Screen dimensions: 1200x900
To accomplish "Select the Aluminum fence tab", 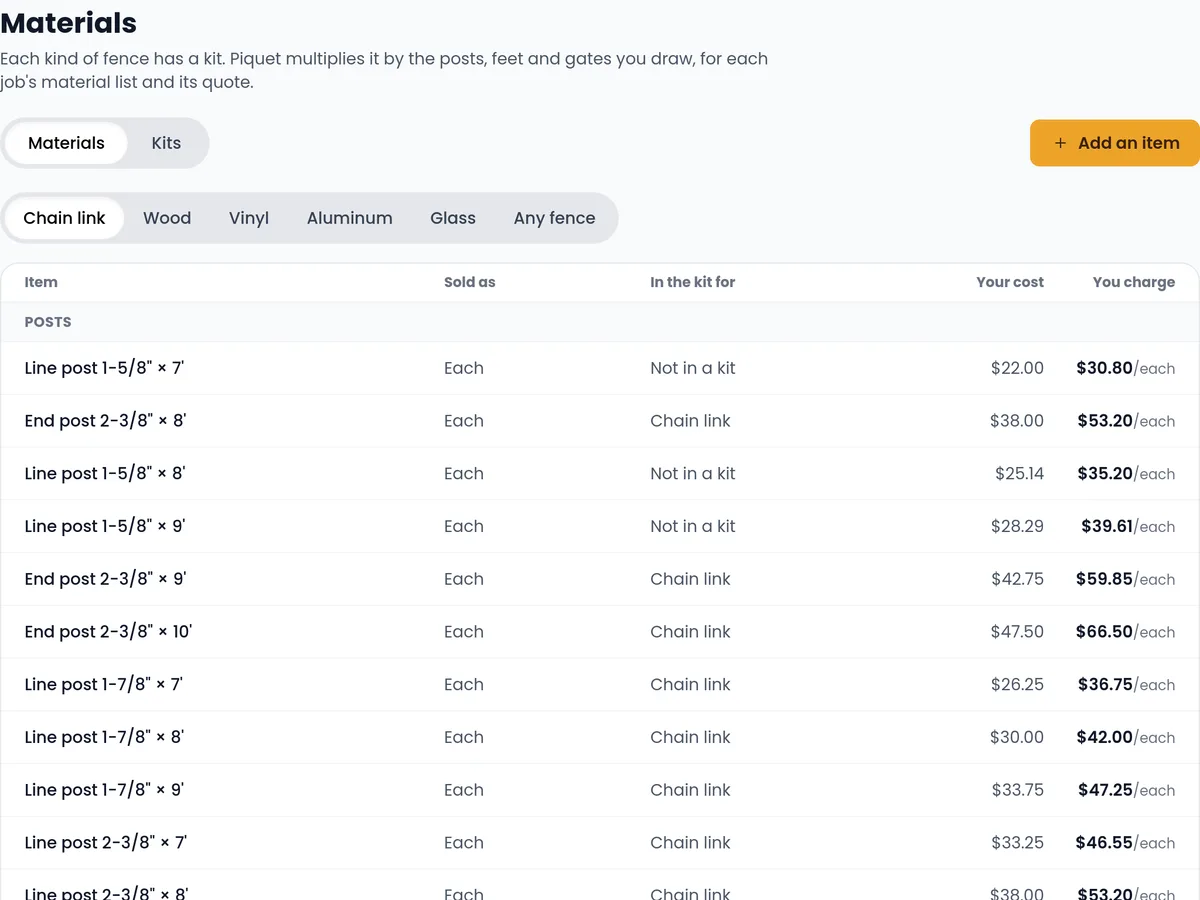I will pyautogui.click(x=350, y=218).
